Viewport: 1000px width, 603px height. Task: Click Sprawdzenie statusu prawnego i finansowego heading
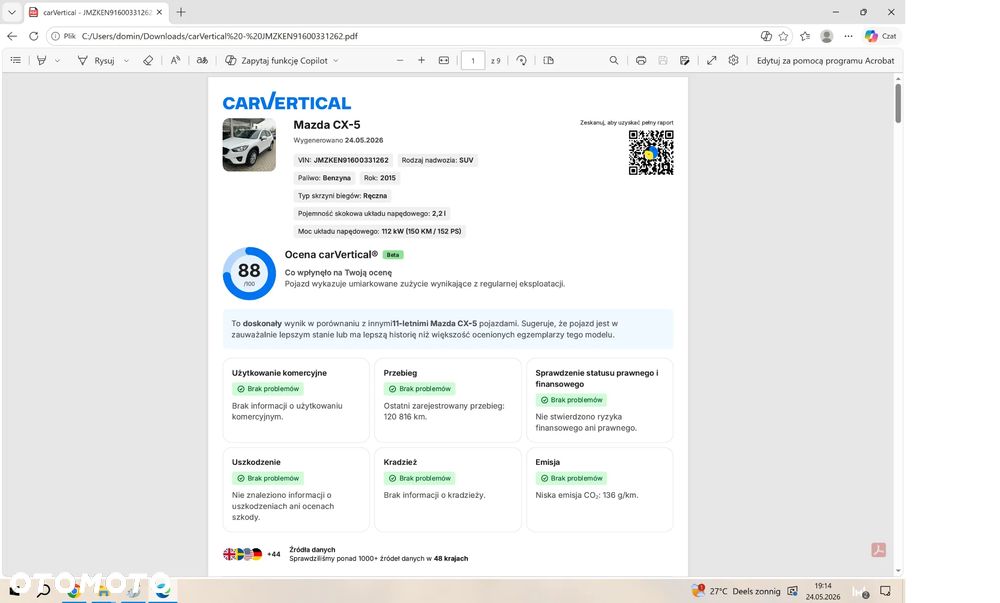point(597,378)
